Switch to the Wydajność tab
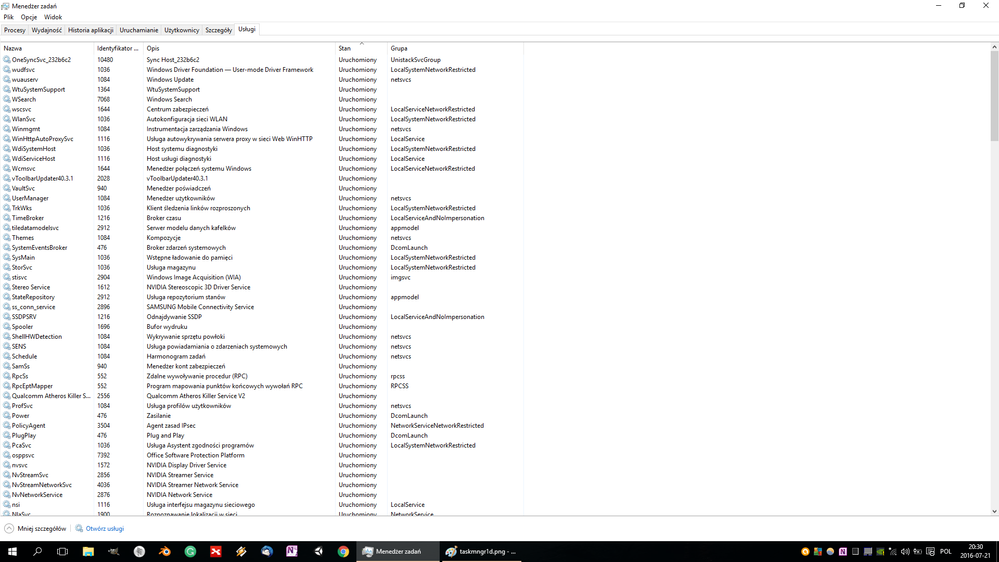The height and width of the screenshot is (562, 999). coord(47,30)
